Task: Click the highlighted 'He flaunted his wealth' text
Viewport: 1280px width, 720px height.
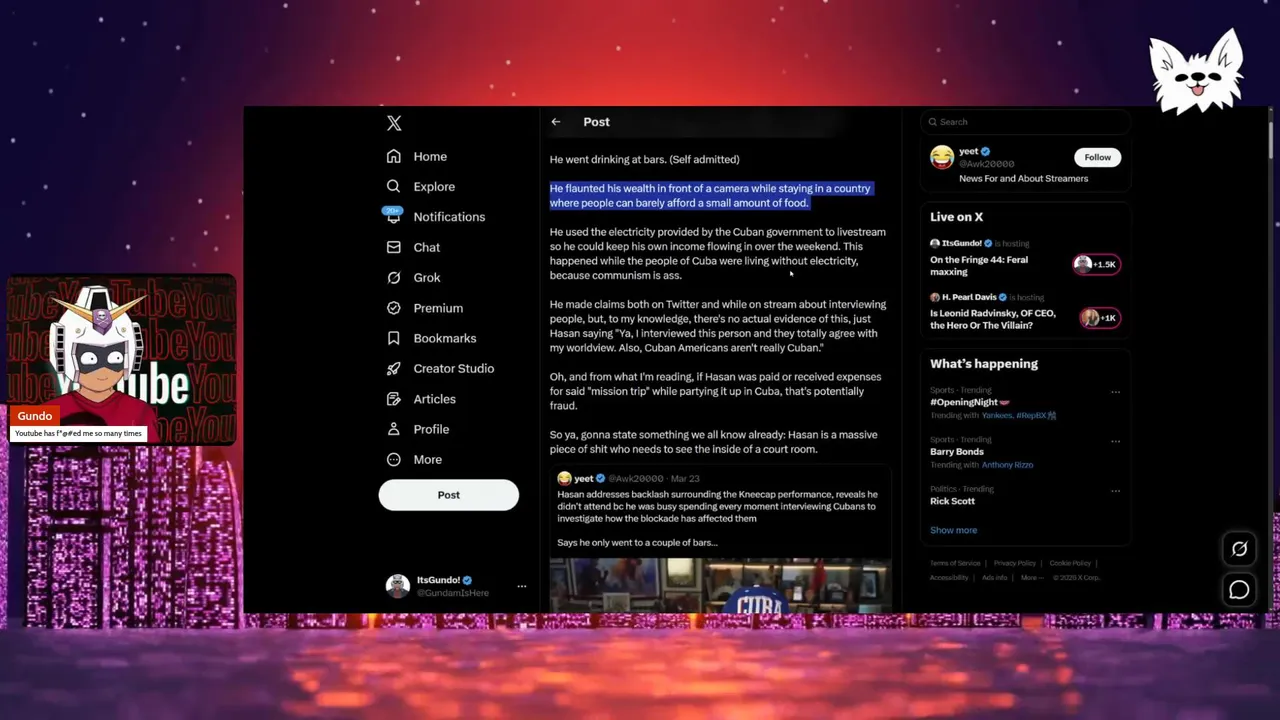Action: (x=710, y=195)
